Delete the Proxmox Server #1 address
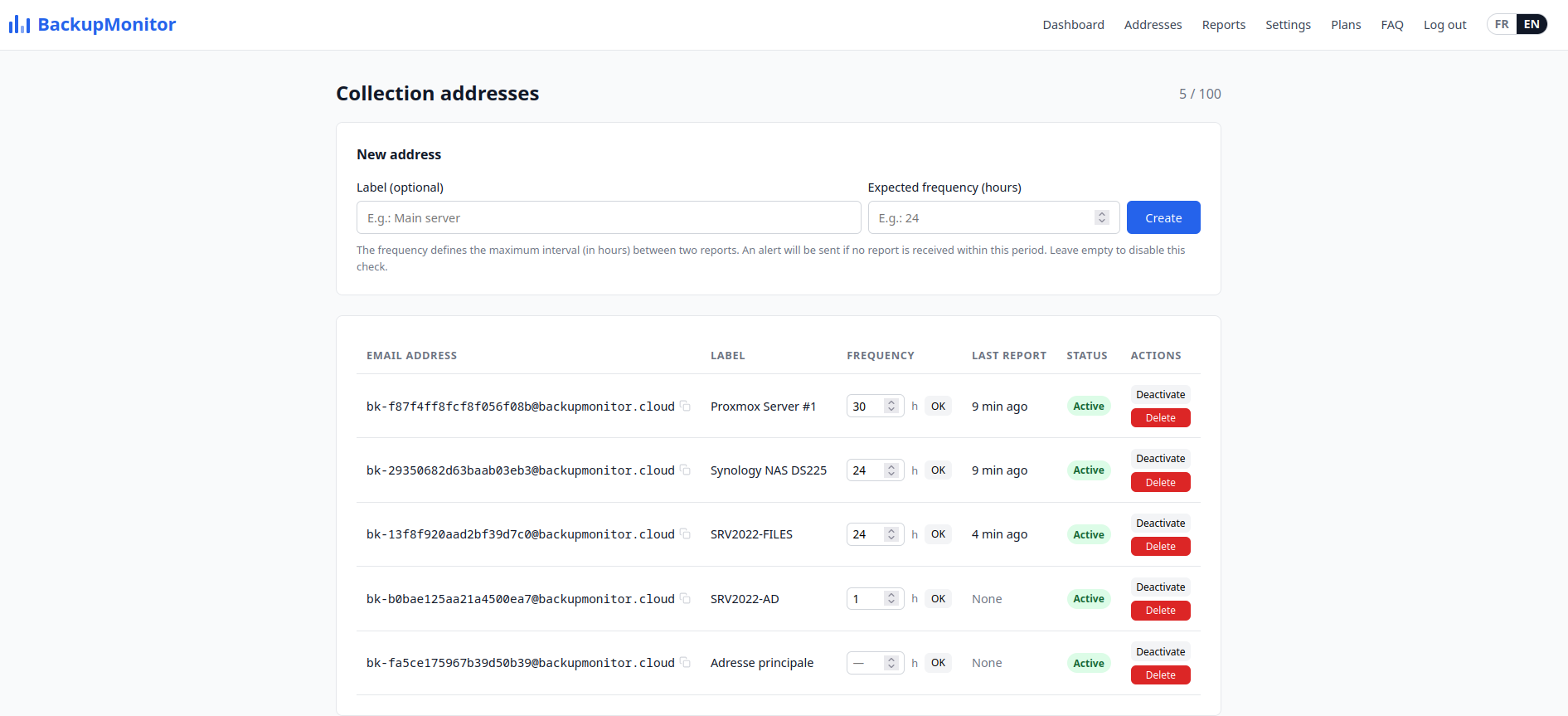 point(1160,417)
